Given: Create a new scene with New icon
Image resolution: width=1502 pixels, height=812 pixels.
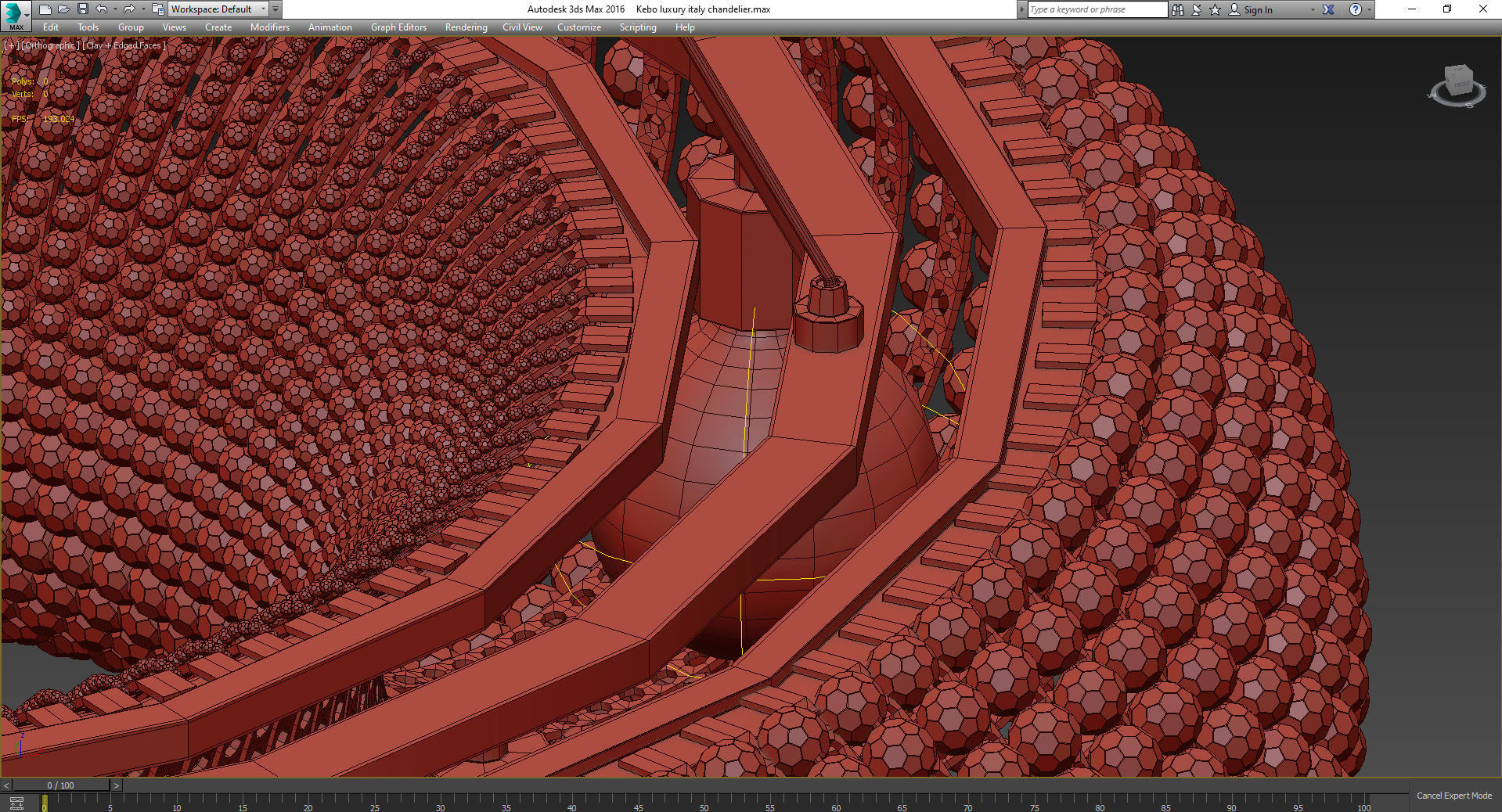Looking at the screenshot, I should pyautogui.click(x=45, y=9).
